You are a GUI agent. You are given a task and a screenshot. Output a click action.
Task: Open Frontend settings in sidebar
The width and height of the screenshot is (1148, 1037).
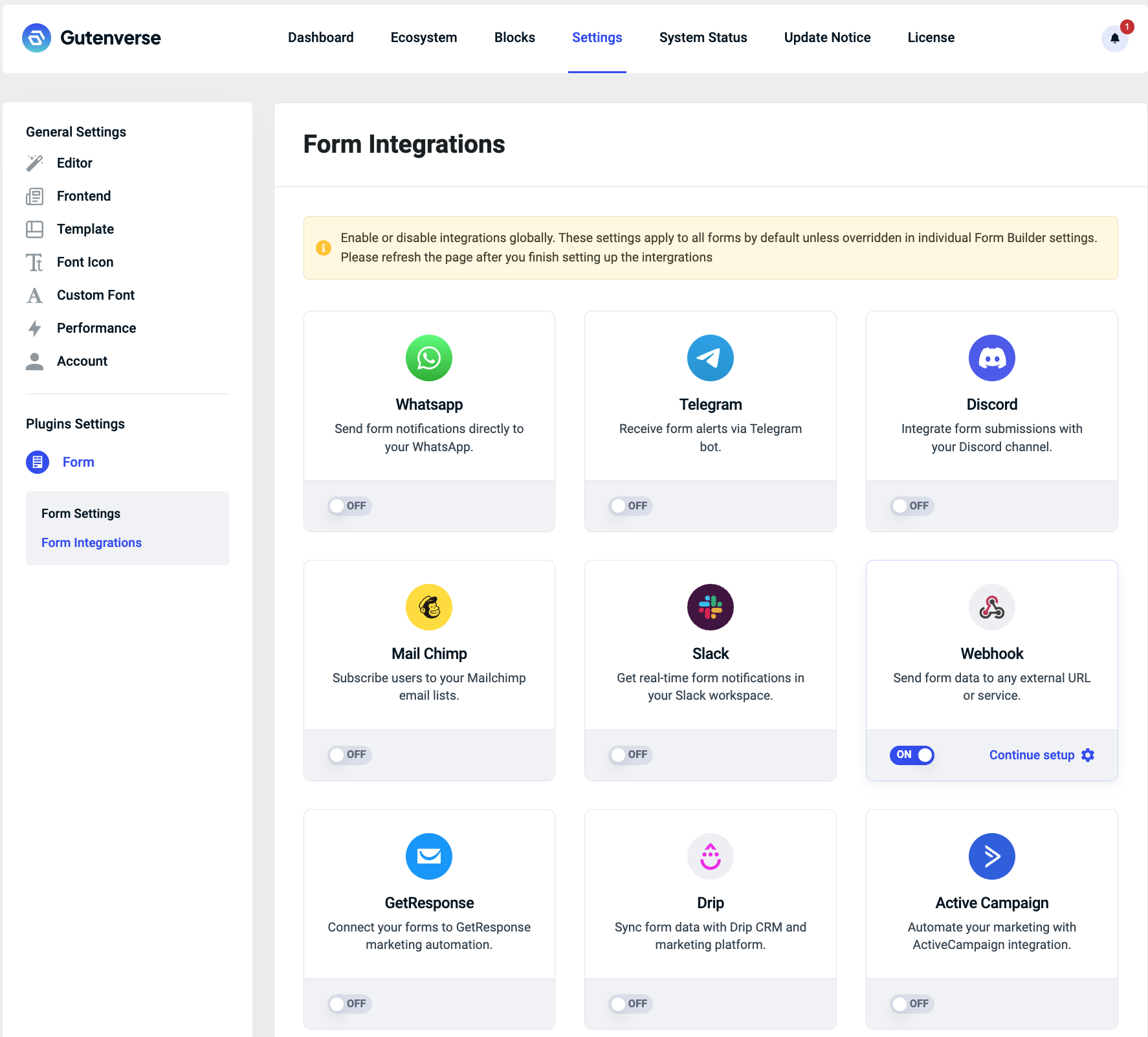pos(84,196)
